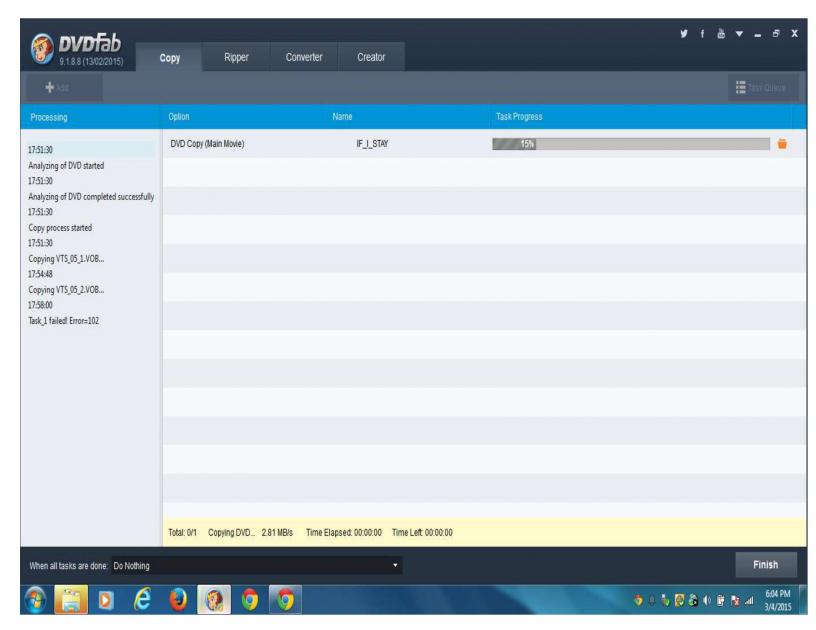Open the 'Do Nothing' when-done dropdown
This screenshot has width=816, height=630.
pyautogui.click(x=257, y=565)
